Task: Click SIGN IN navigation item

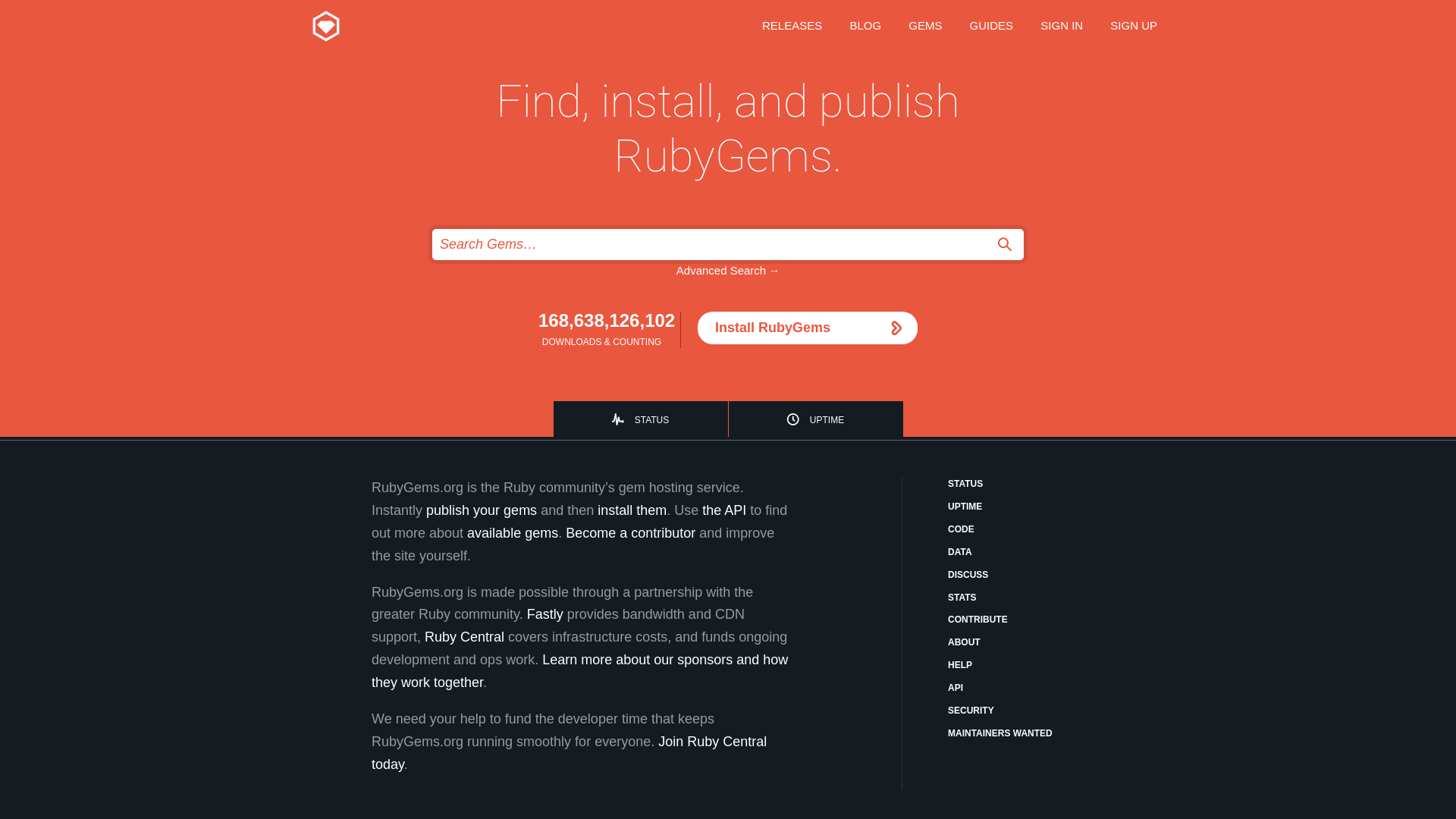Action: click(x=1061, y=25)
